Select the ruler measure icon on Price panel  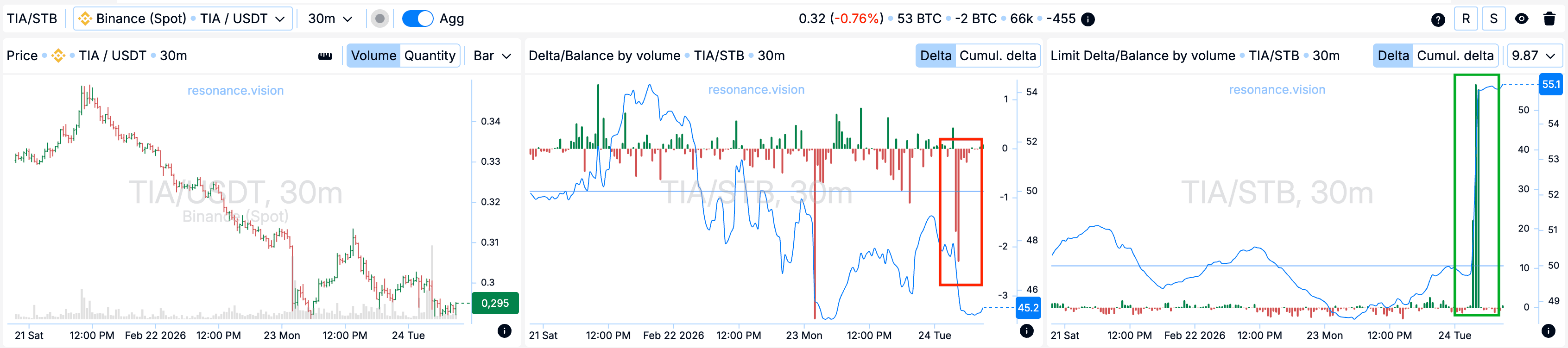click(x=325, y=56)
